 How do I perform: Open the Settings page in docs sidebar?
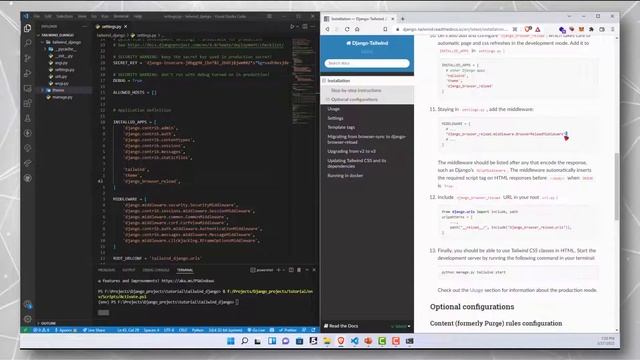point(336,118)
